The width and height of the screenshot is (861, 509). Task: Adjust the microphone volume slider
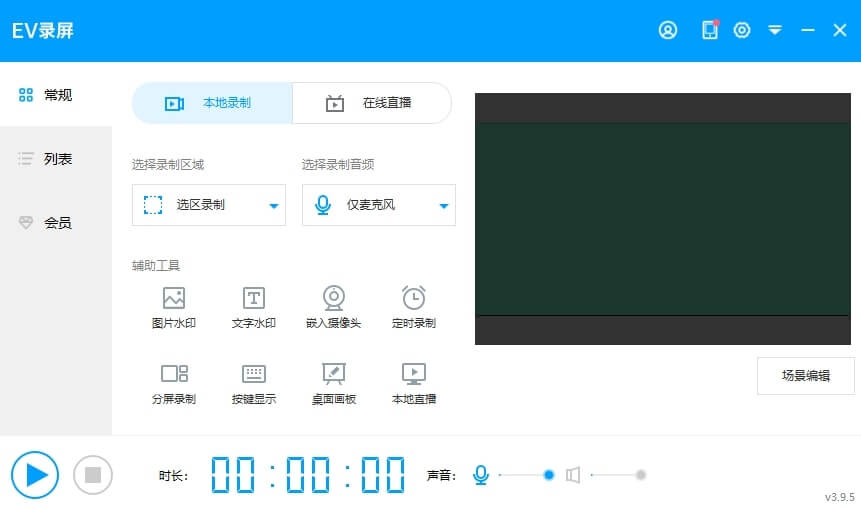coord(526,474)
